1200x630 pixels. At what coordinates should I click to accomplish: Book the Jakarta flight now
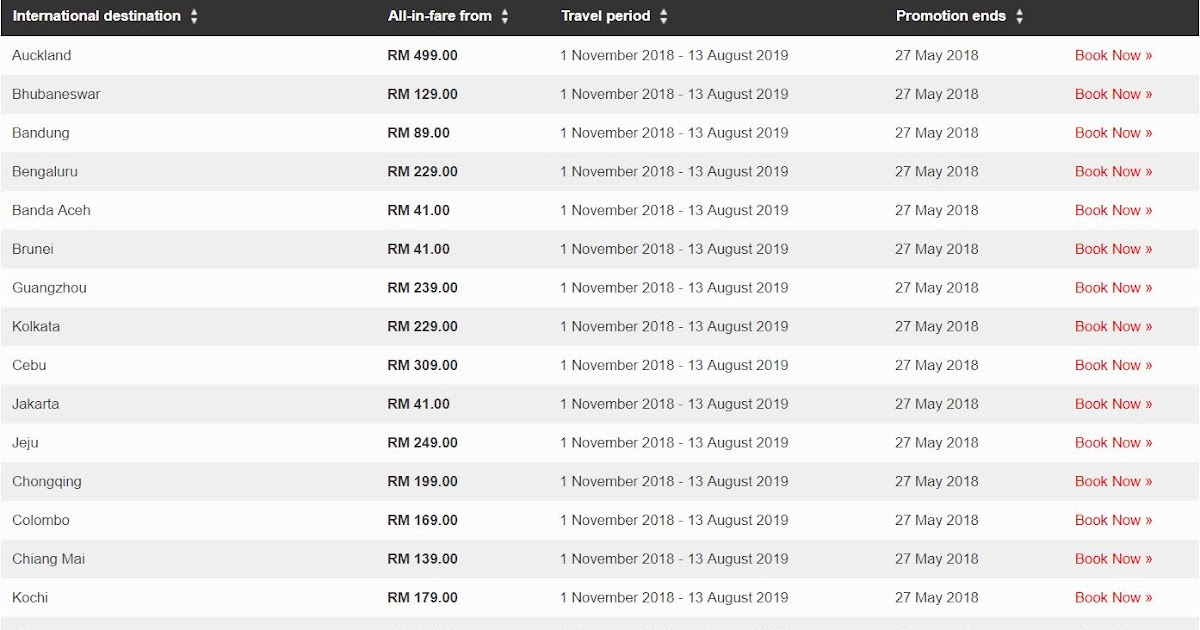pyautogui.click(x=1113, y=404)
